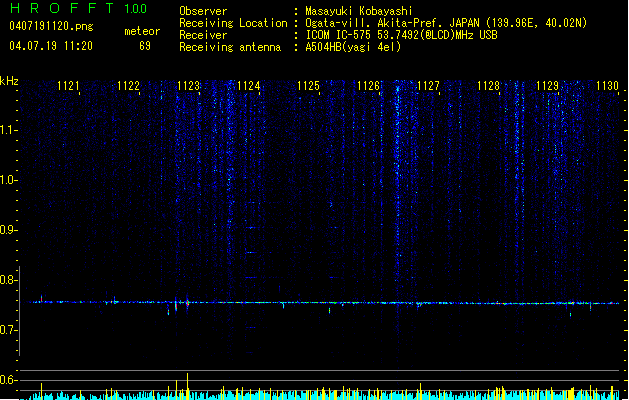Click the kHz axis unit label

tap(9, 81)
